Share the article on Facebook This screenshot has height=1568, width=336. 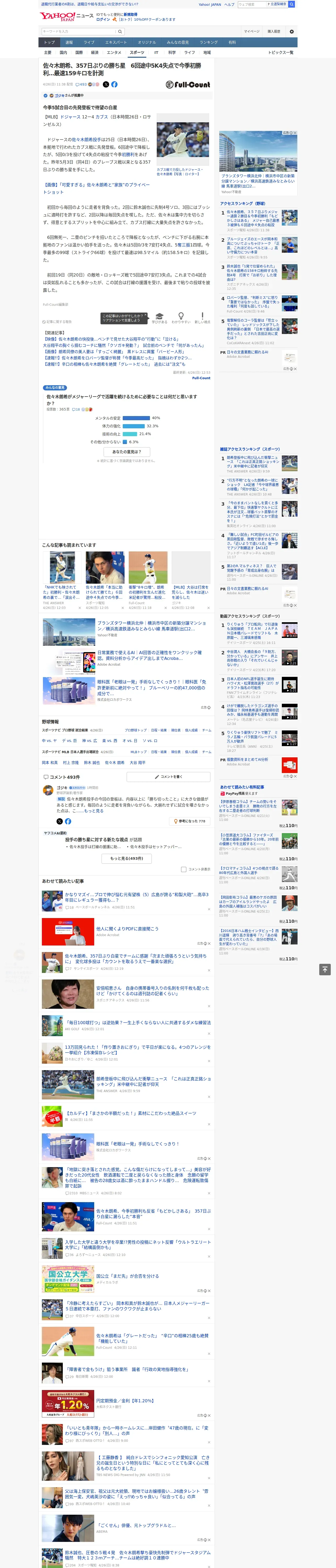pos(114,85)
